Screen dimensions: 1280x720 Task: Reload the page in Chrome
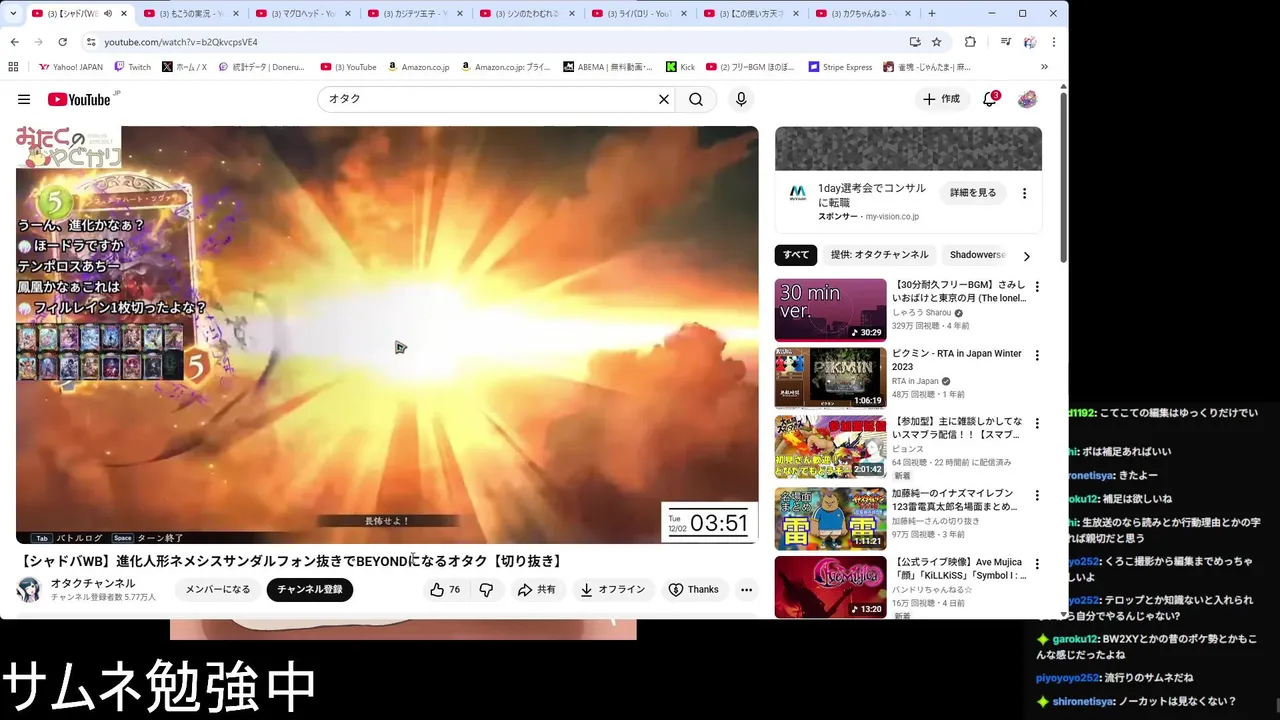62,42
